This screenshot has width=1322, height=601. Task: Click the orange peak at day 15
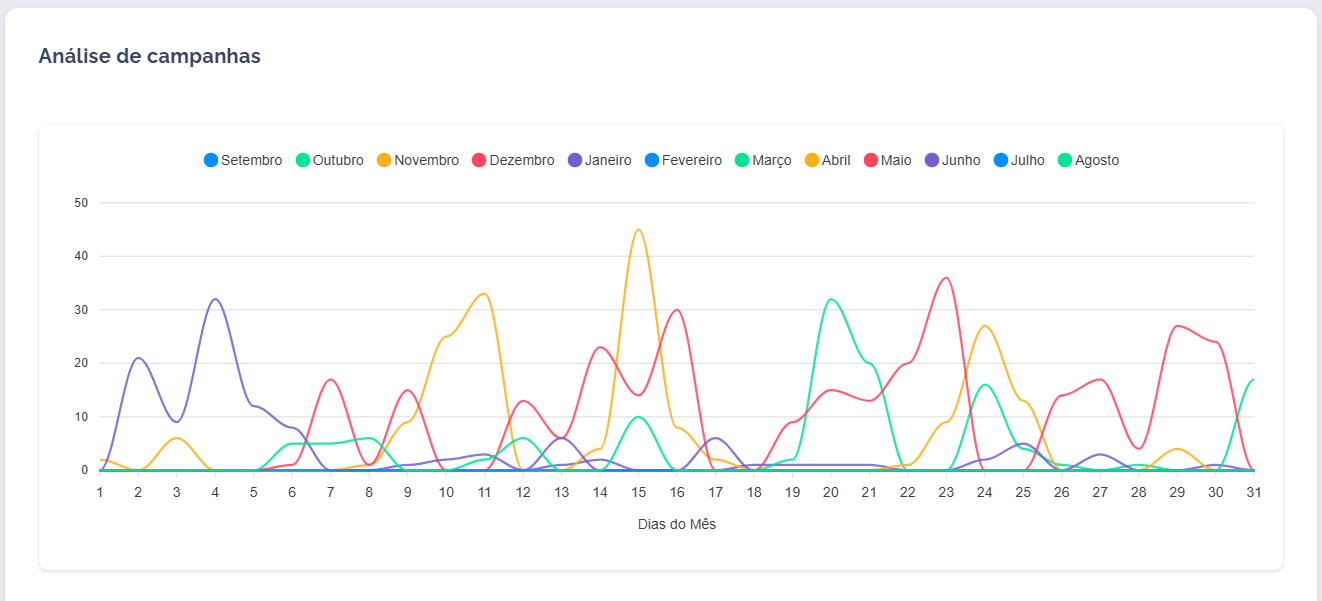coord(638,230)
